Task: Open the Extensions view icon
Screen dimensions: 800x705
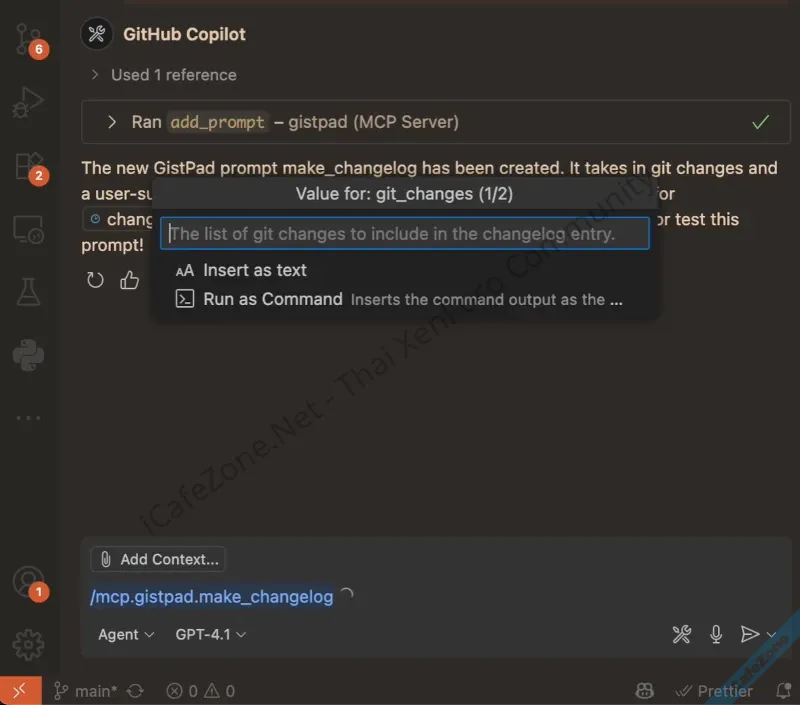Action: 27,165
